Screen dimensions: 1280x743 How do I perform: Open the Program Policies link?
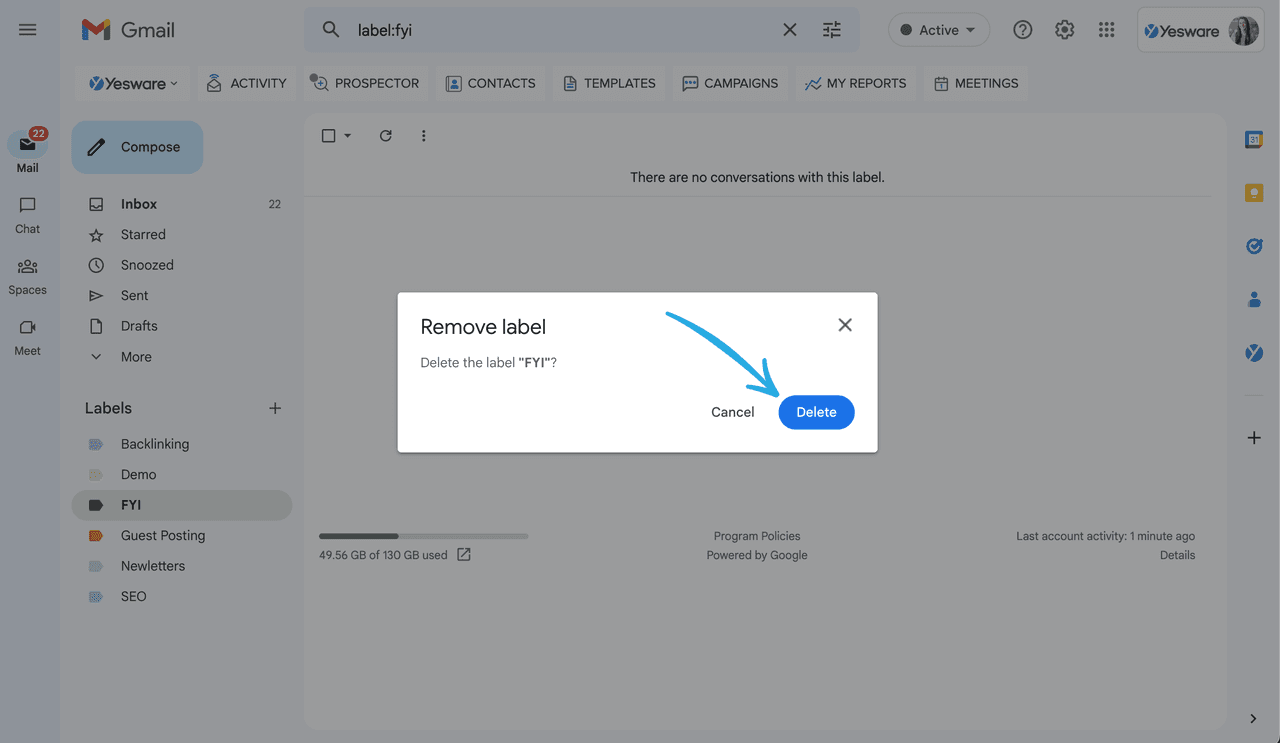coord(757,535)
